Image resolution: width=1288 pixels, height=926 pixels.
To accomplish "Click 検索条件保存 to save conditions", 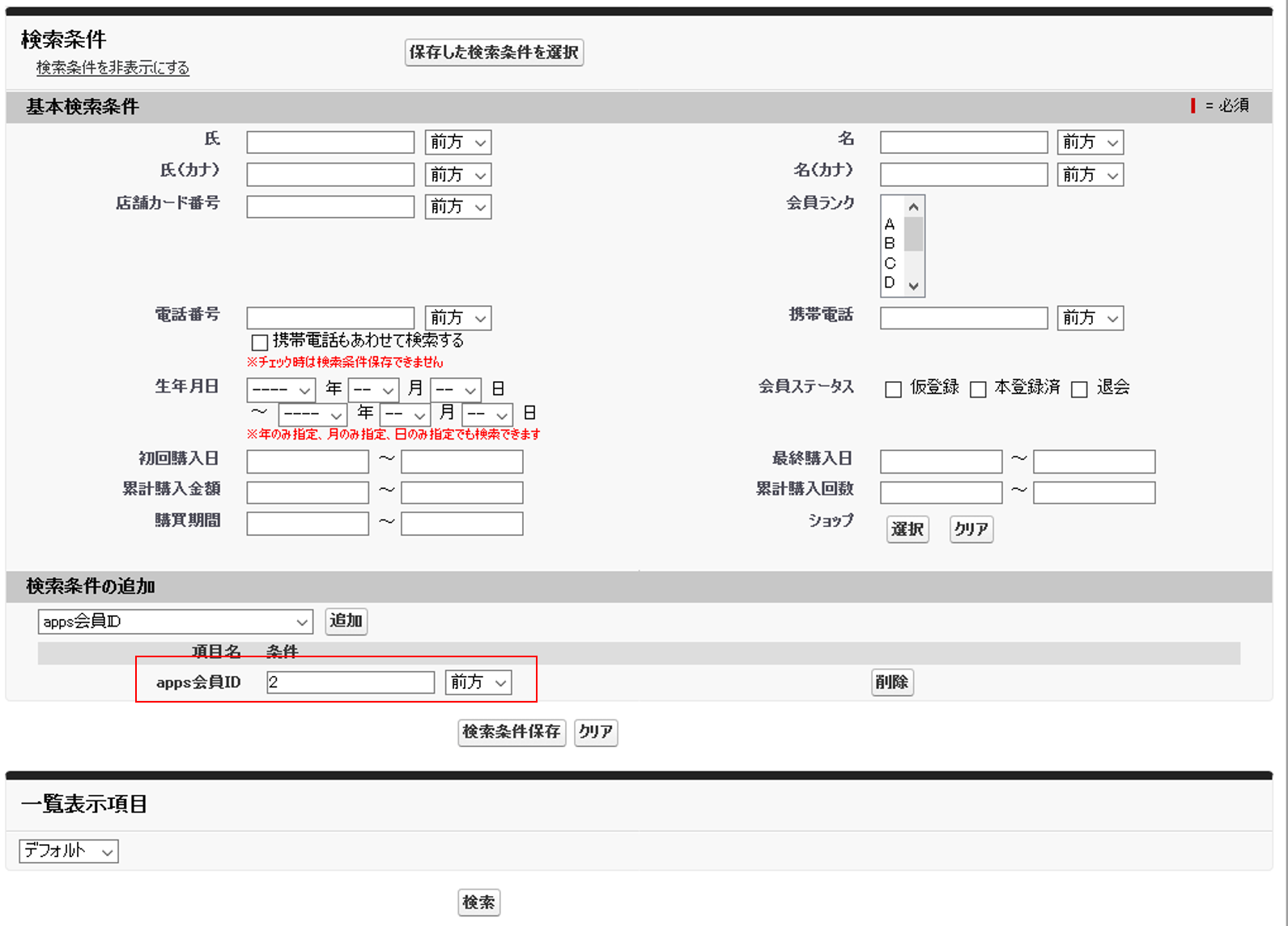I will coord(511,732).
